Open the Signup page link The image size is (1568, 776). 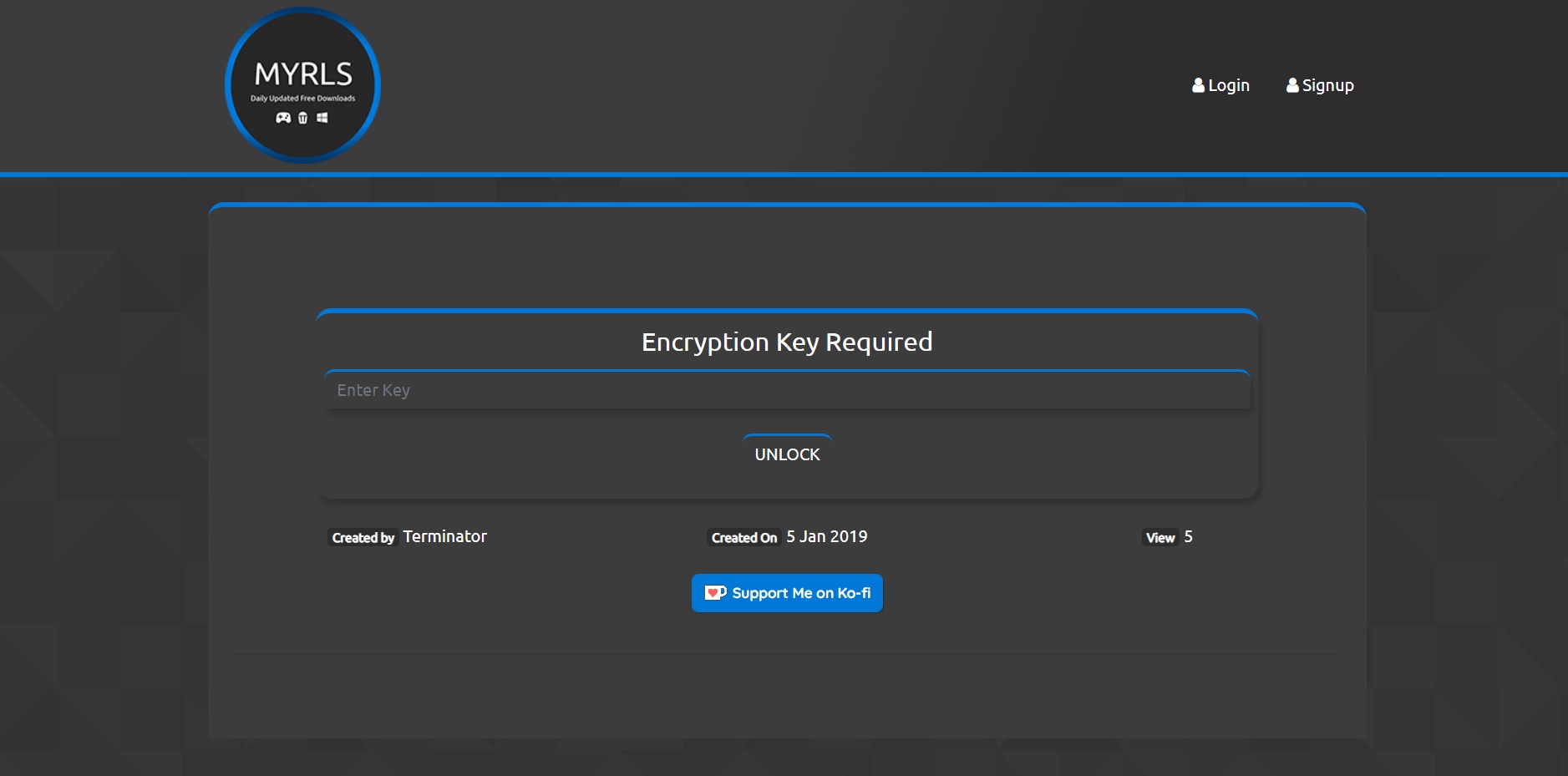click(x=1327, y=85)
